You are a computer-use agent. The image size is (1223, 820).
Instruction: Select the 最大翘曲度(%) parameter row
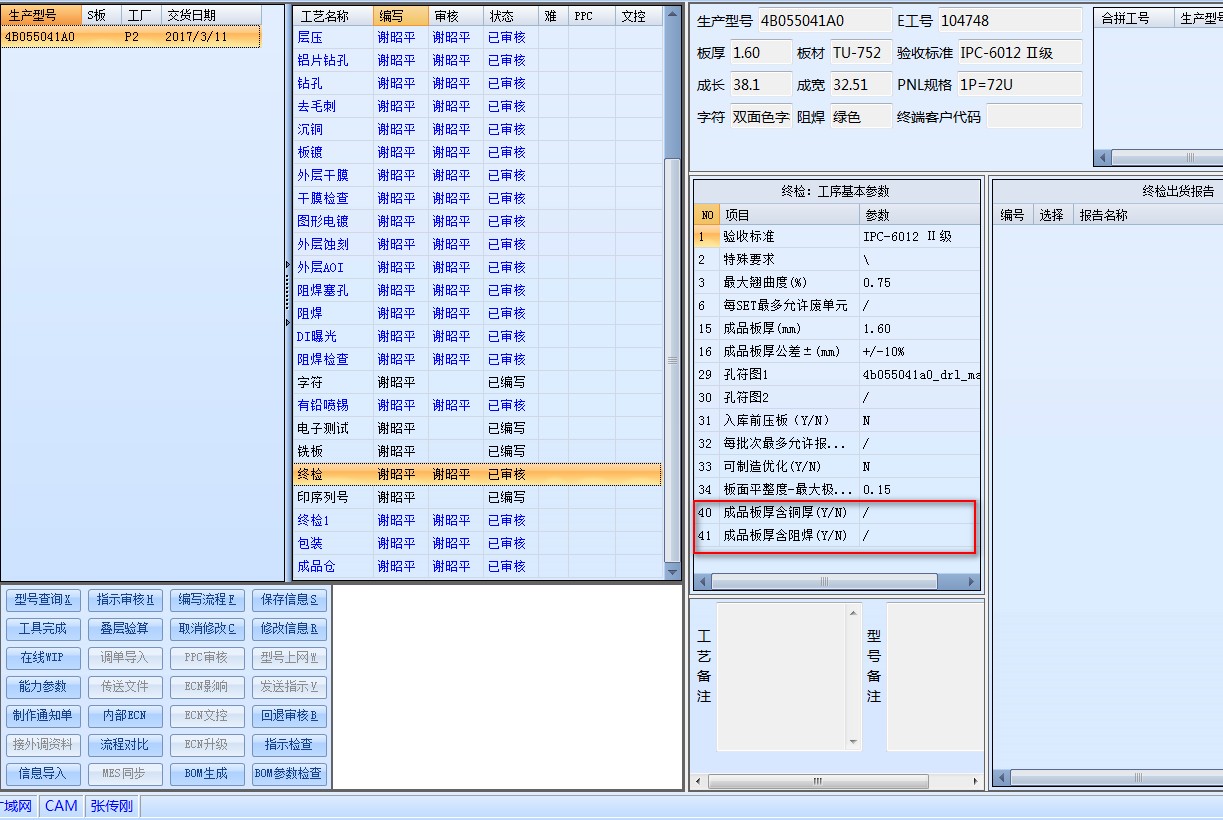(x=837, y=283)
